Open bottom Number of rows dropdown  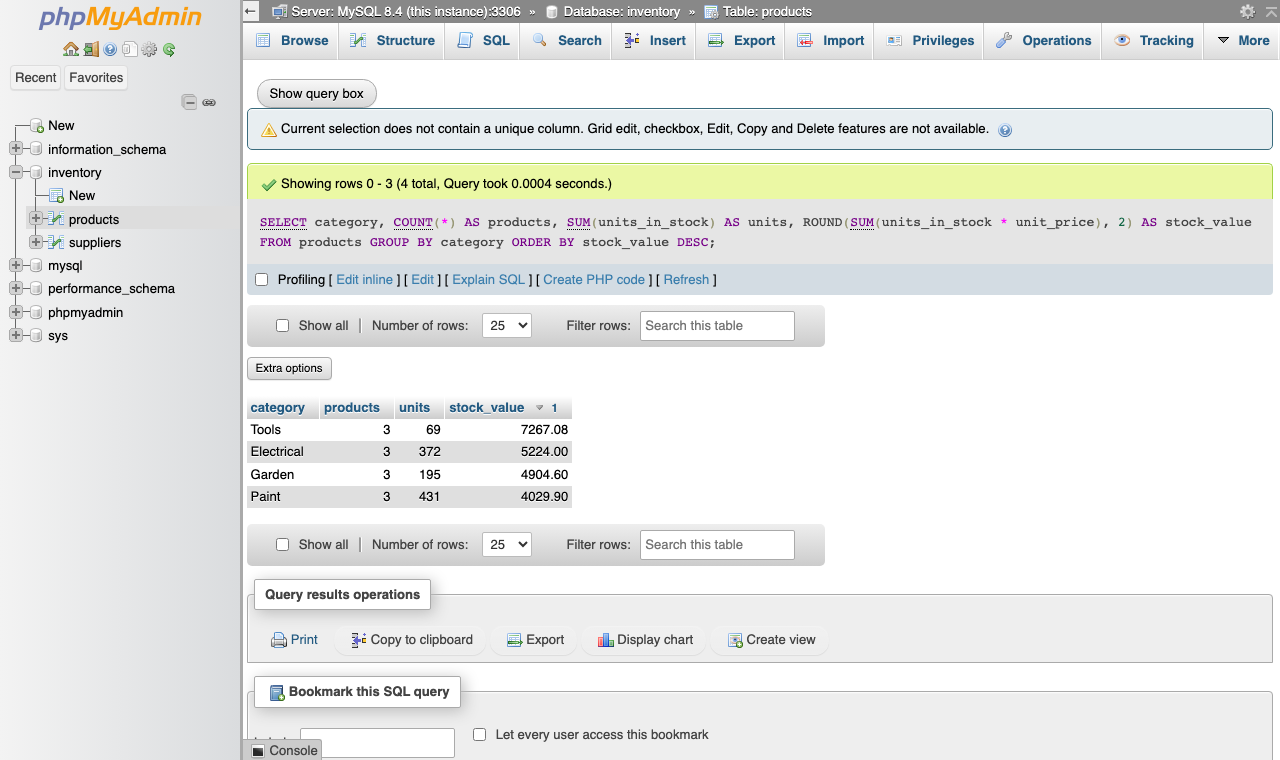[506, 545]
